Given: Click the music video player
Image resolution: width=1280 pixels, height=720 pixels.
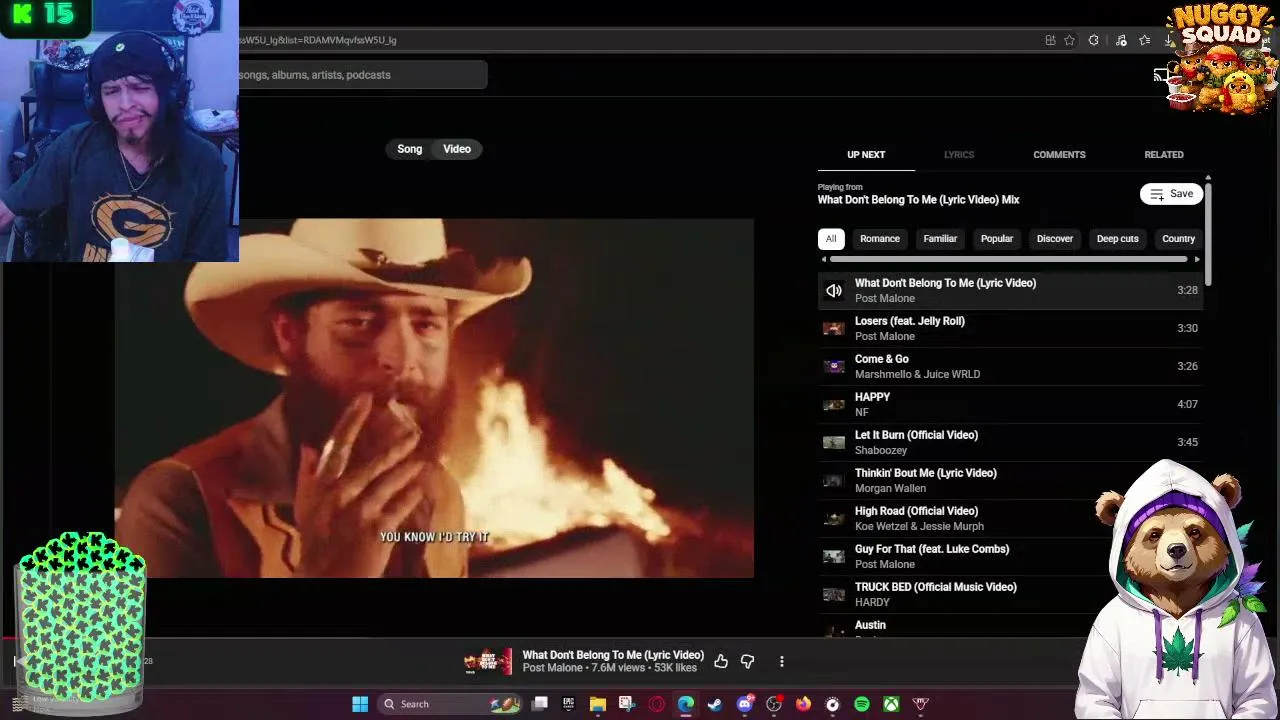Looking at the screenshot, I should tap(434, 398).
